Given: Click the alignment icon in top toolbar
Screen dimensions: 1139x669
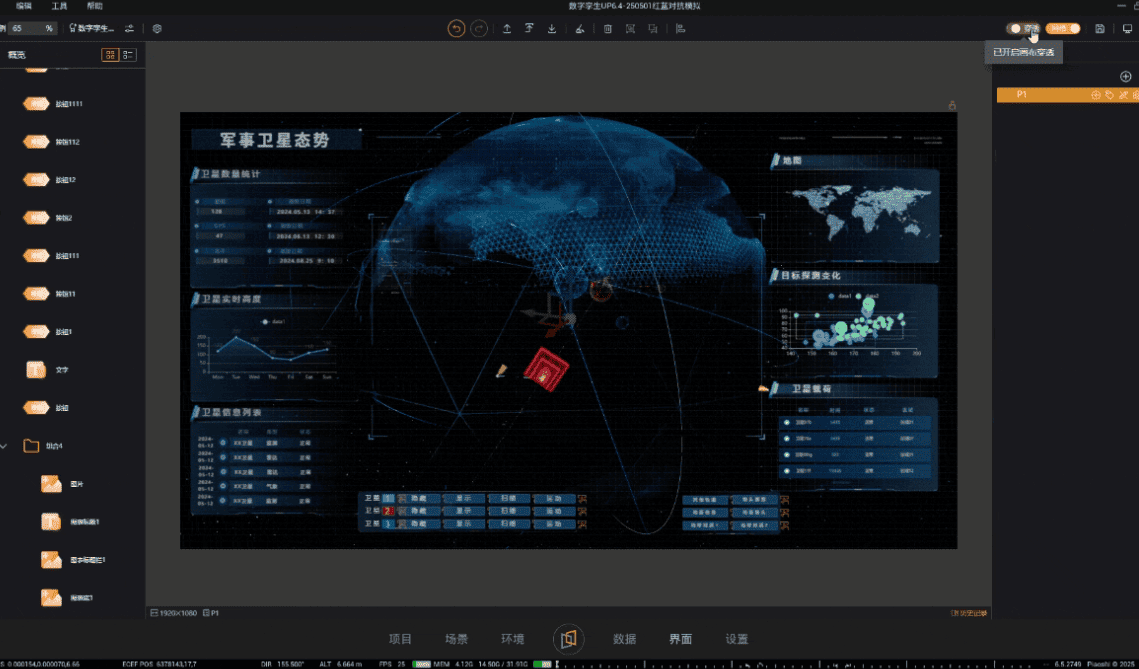Looking at the screenshot, I should tap(680, 29).
